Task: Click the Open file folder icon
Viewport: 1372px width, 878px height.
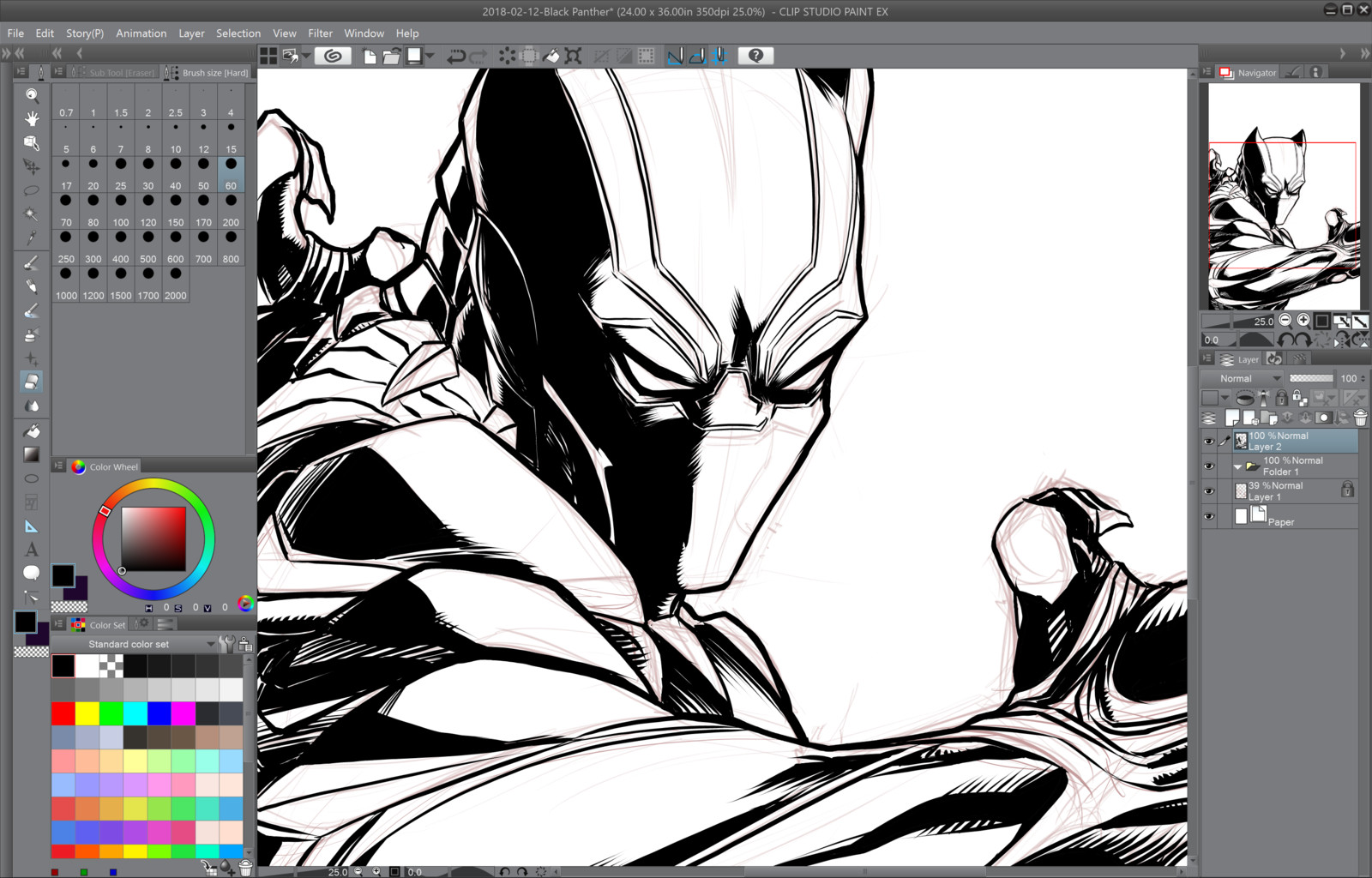Action: coord(392,57)
